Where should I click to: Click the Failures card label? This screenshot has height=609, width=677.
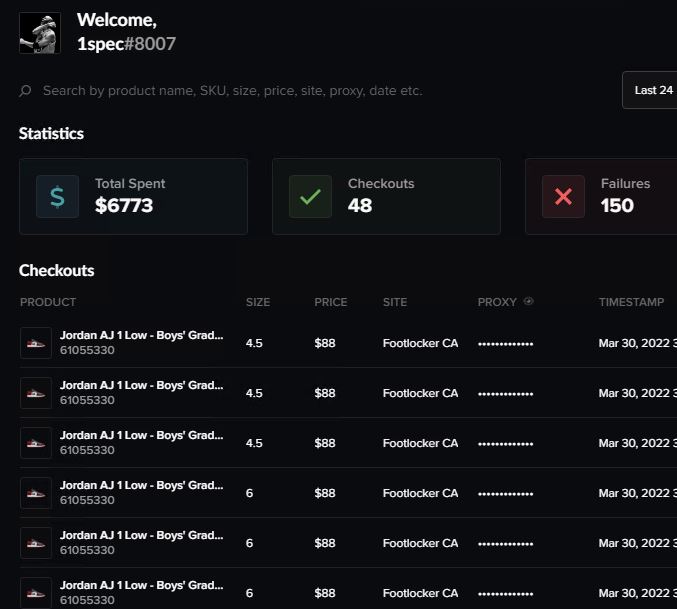point(625,183)
